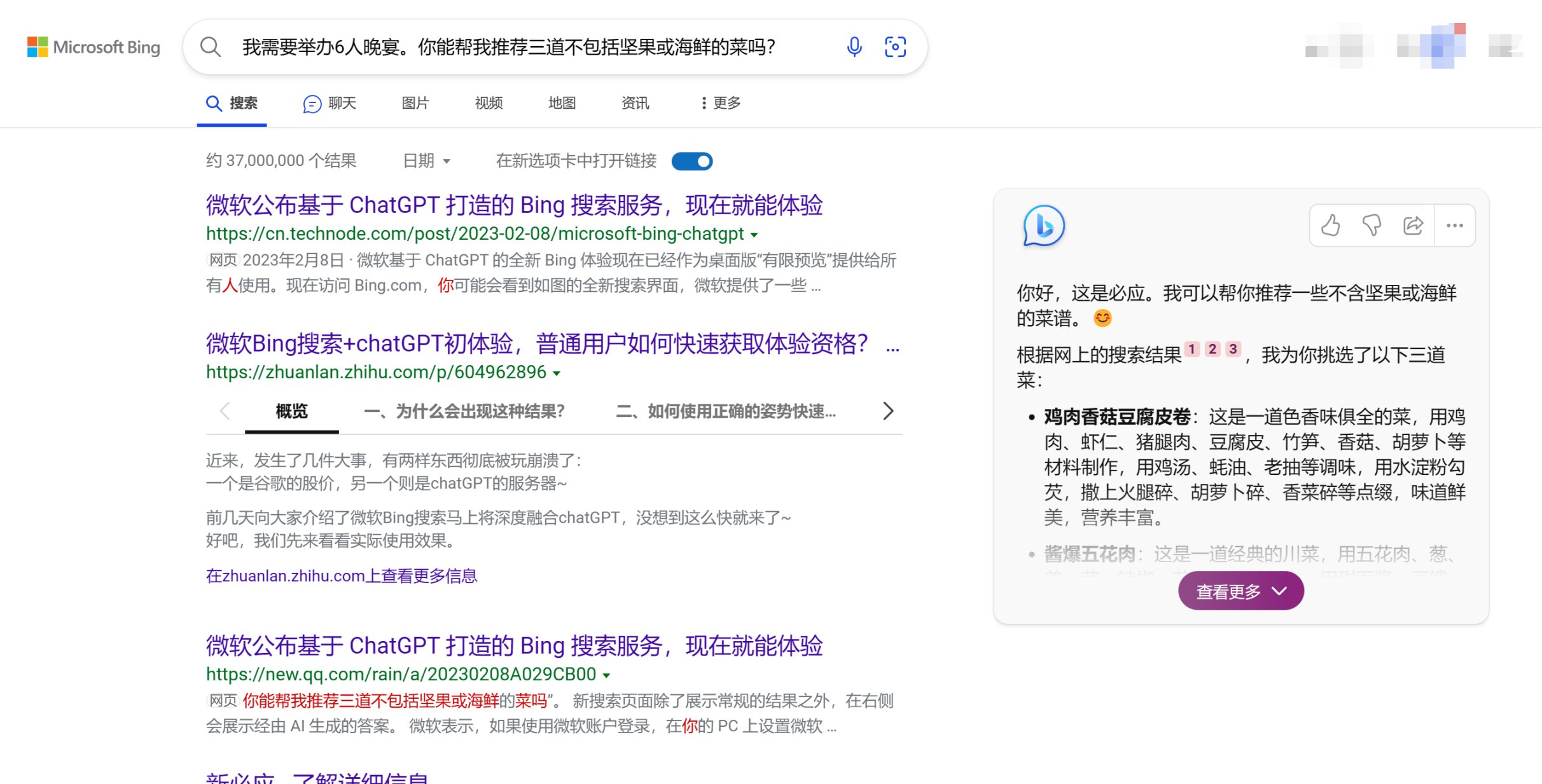This screenshot has width=1542, height=784.
Task: Click into the search query input field
Action: 509,47
